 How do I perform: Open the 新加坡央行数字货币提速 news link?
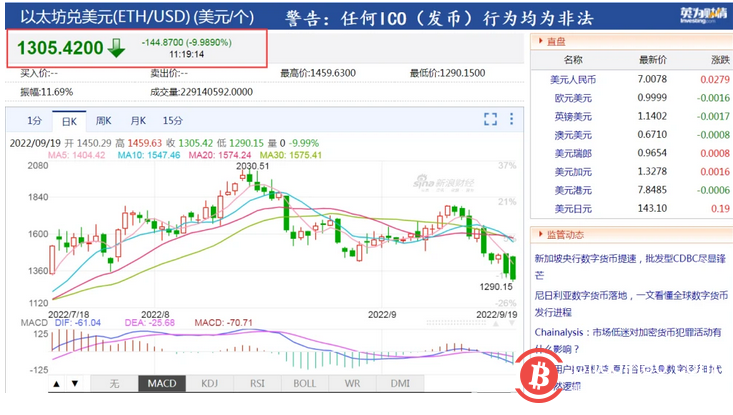630,266
